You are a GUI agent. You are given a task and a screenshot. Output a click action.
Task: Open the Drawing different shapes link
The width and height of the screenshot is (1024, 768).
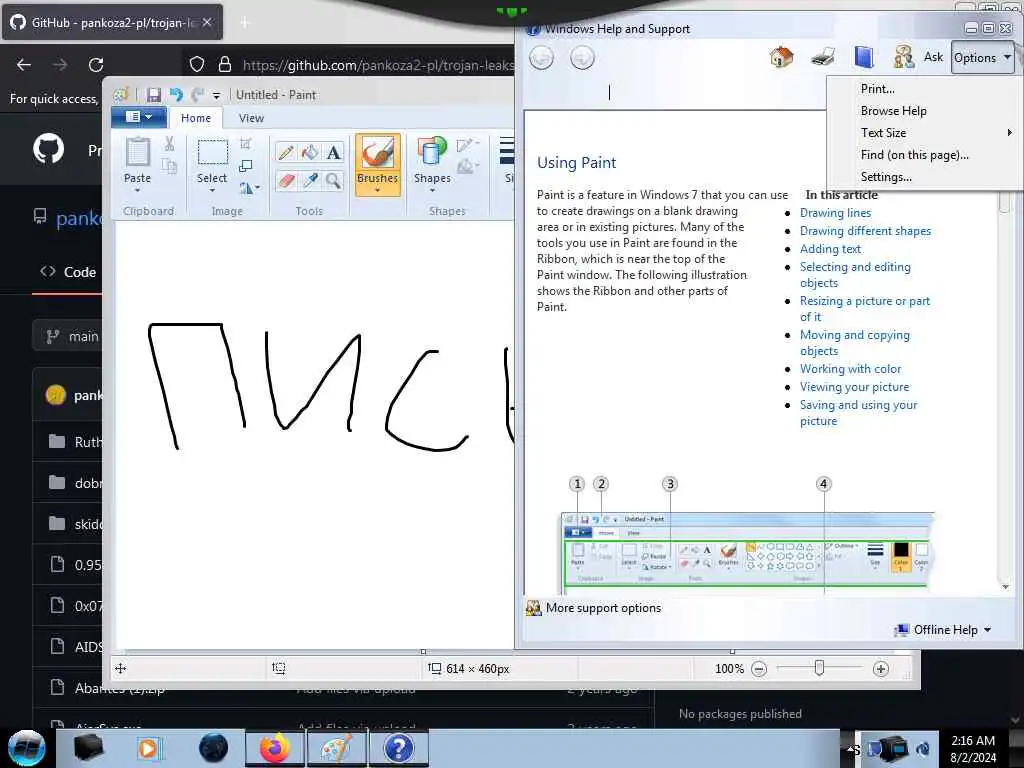pos(865,231)
